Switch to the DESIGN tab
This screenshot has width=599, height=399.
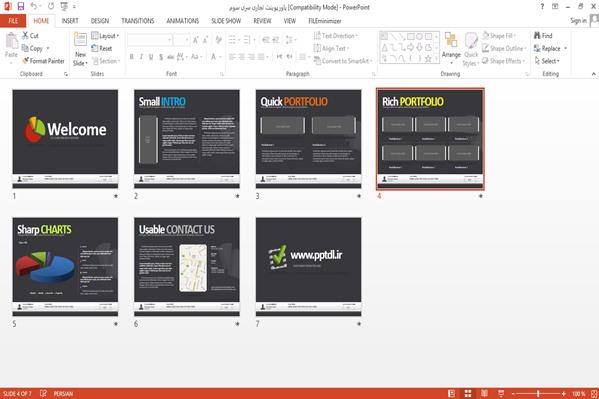pyautogui.click(x=100, y=21)
